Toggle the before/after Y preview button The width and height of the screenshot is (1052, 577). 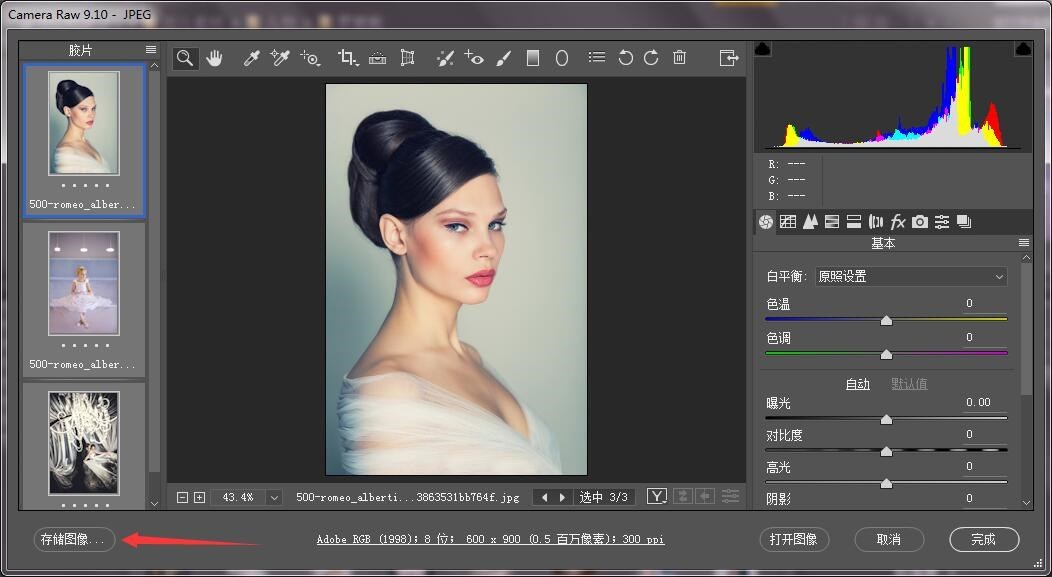click(x=656, y=497)
